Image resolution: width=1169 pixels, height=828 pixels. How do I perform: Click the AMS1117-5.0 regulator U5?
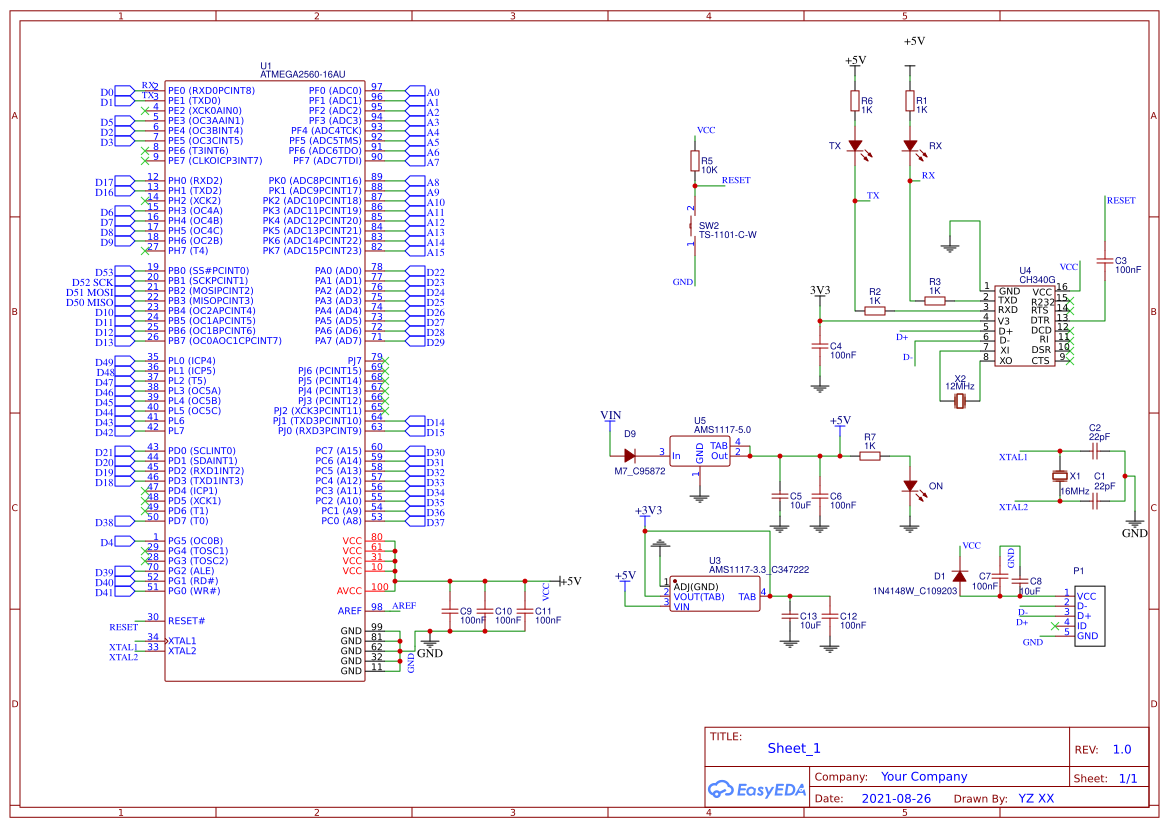tap(700, 452)
